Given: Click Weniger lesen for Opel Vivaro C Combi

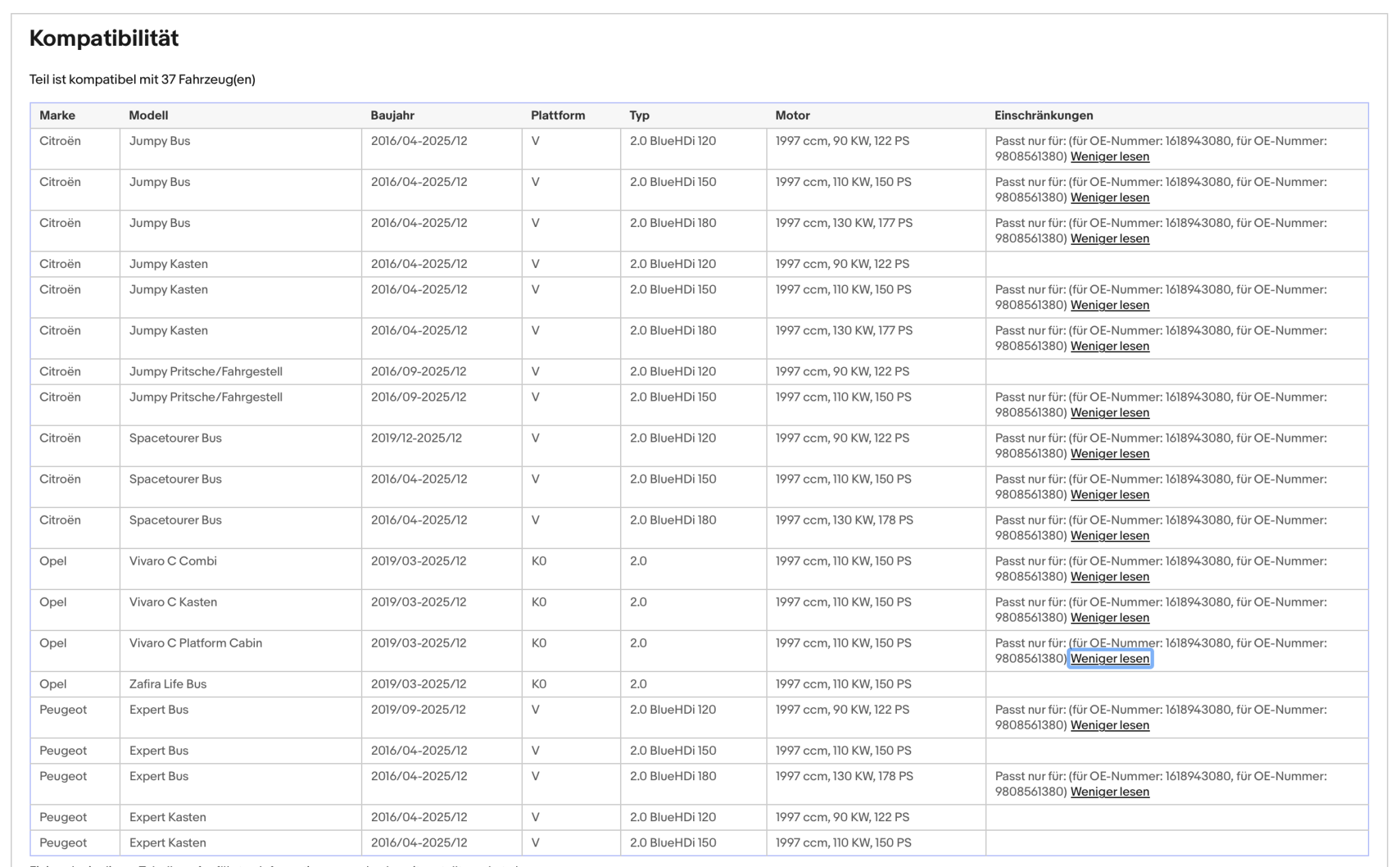Looking at the screenshot, I should (1109, 576).
